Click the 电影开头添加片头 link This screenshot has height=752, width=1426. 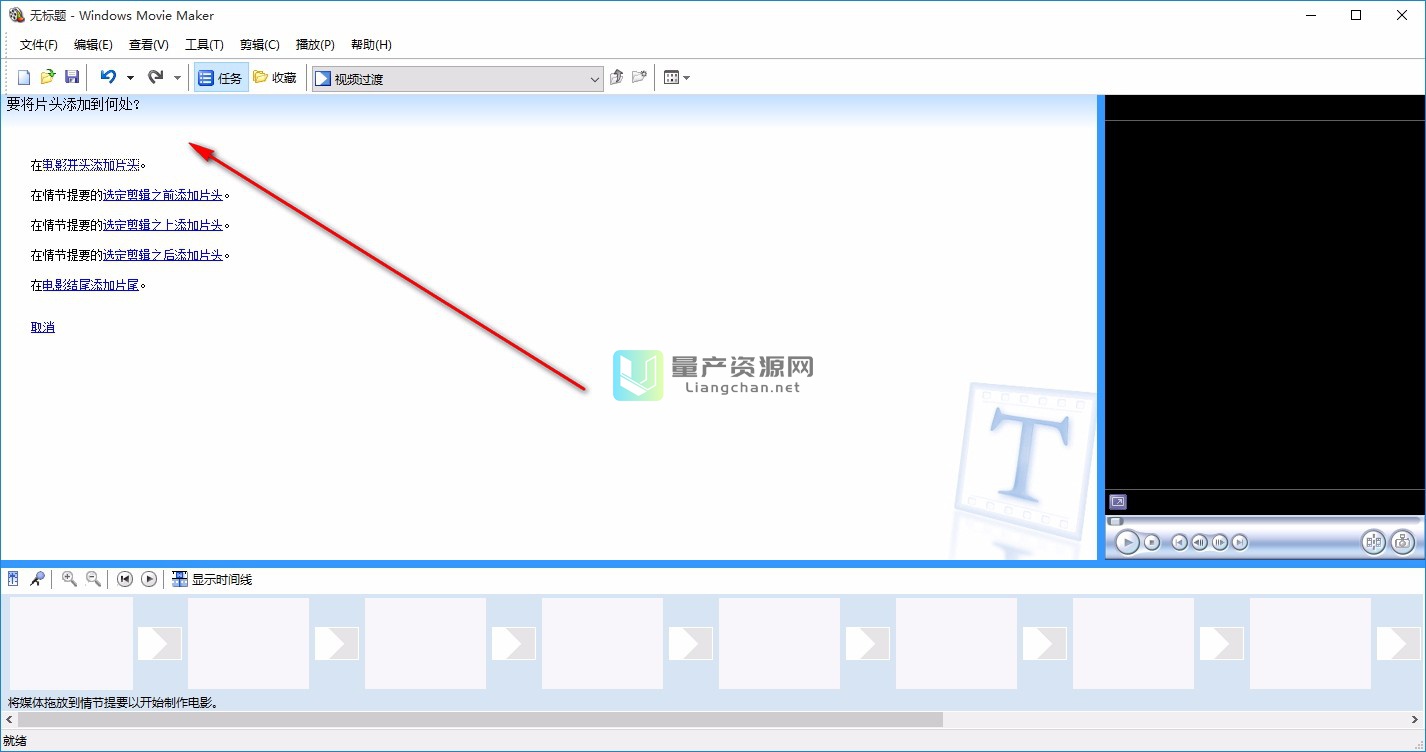coord(91,166)
